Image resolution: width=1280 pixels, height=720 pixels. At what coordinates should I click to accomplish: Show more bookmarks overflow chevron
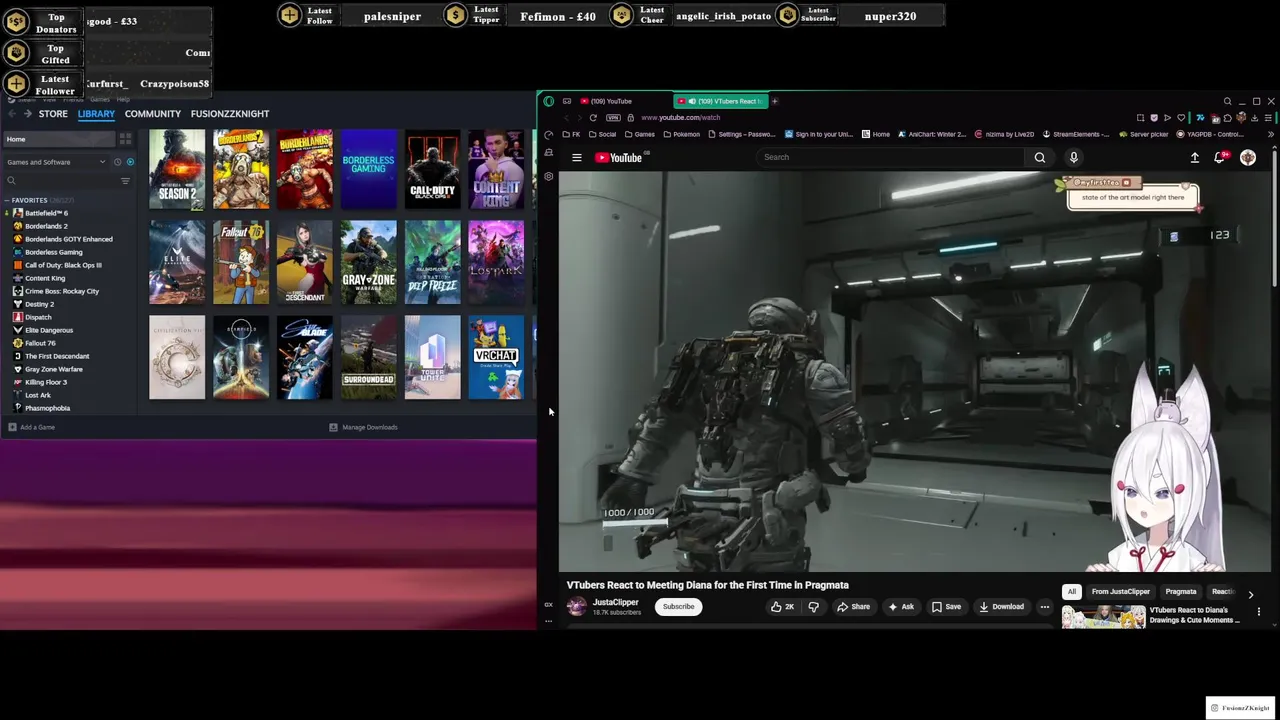(1271, 134)
